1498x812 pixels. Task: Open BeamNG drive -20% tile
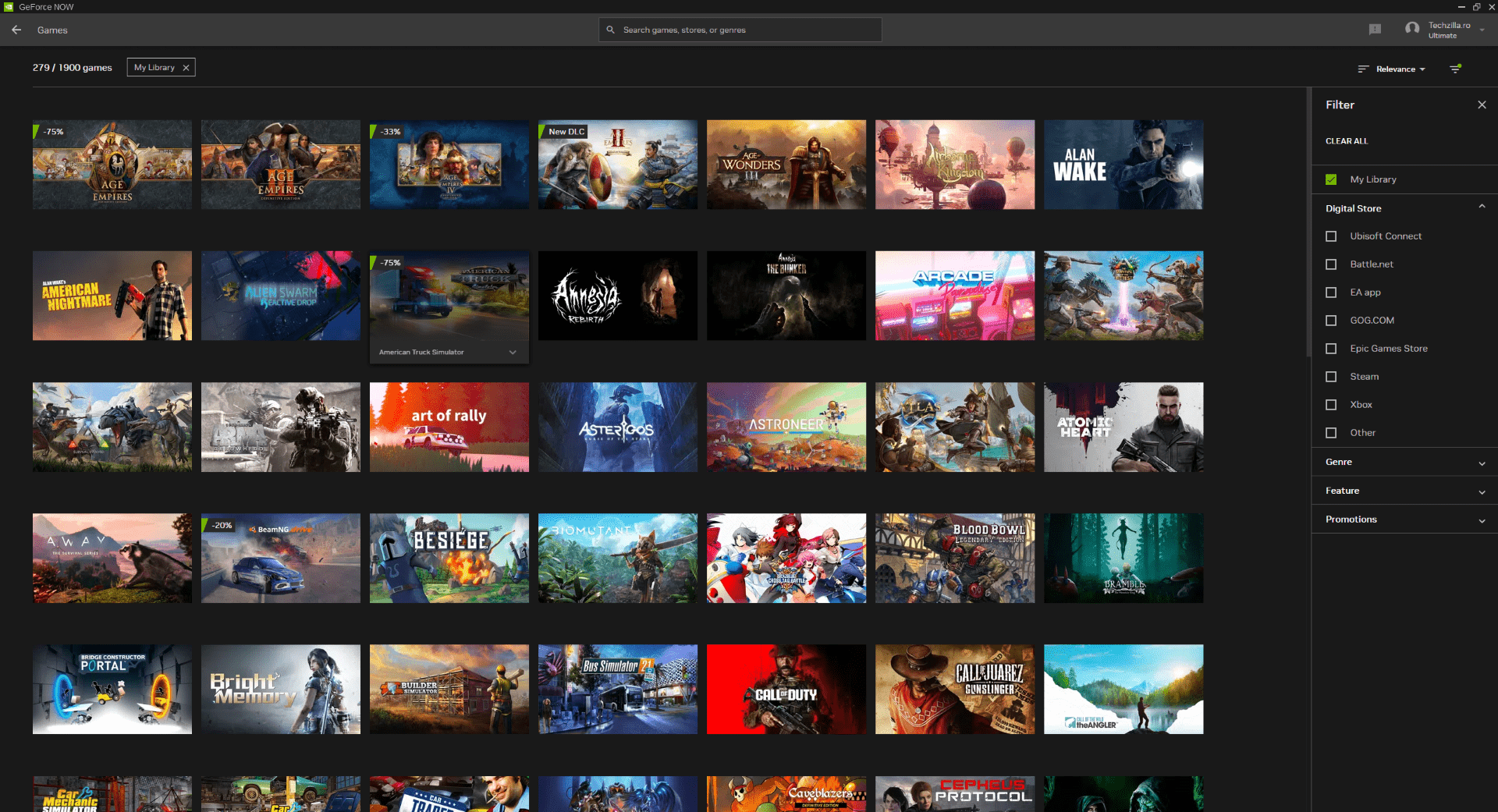point(281,558)
